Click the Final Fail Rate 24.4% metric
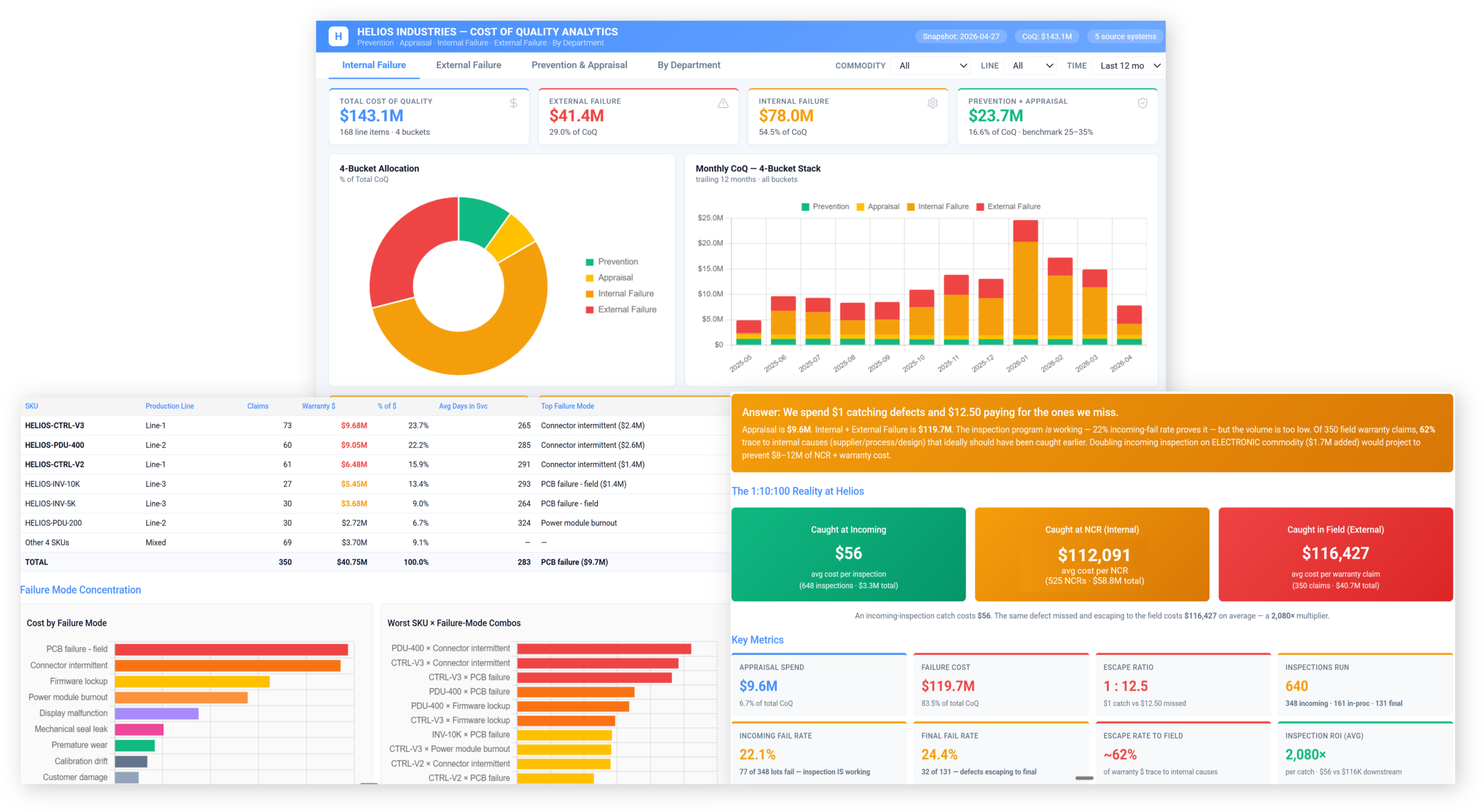1483x812 pixels. coord(1001,752)
